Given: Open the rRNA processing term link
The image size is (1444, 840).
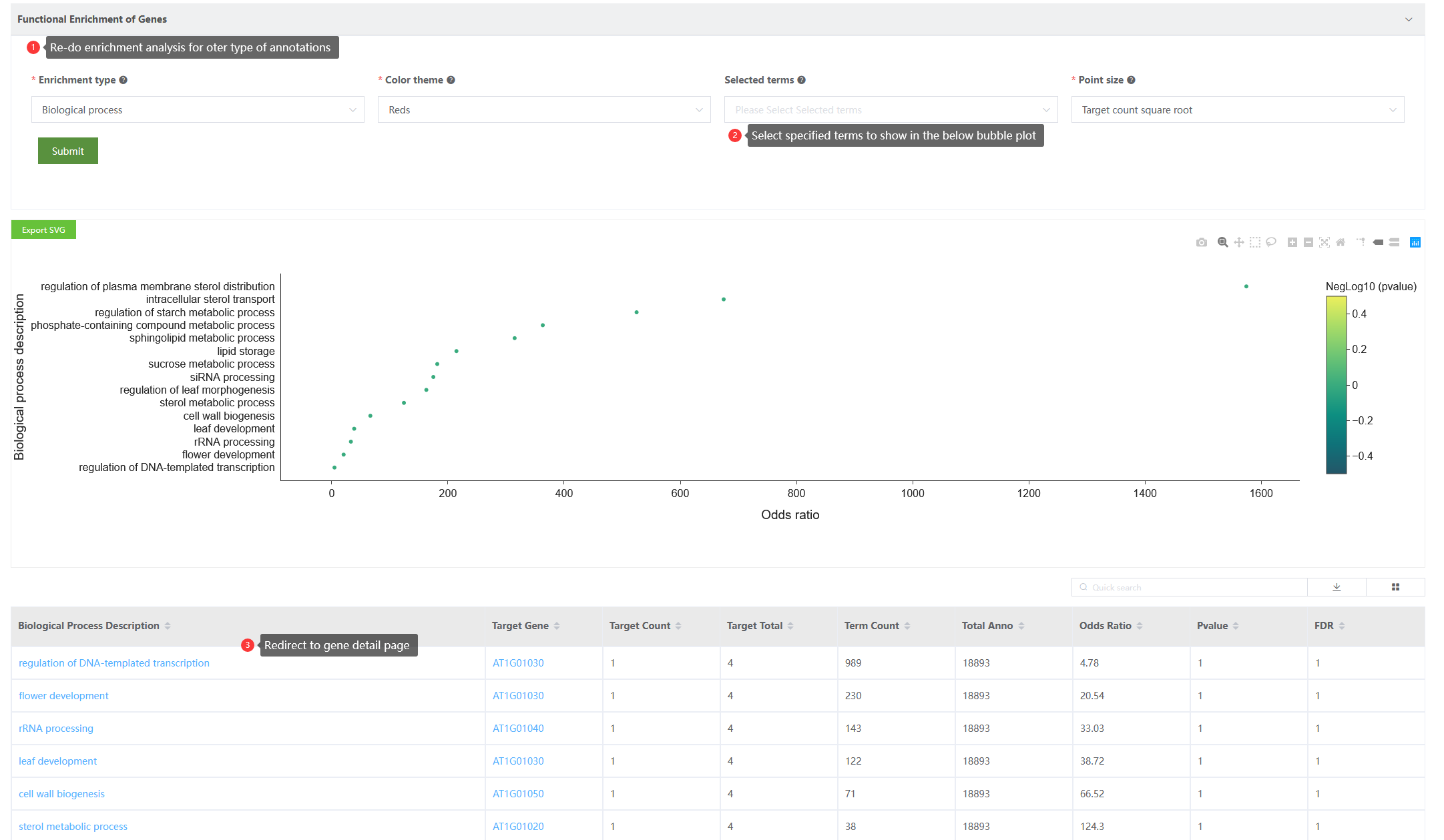Looking at the screenshot, I should click(x=56, y=729).
